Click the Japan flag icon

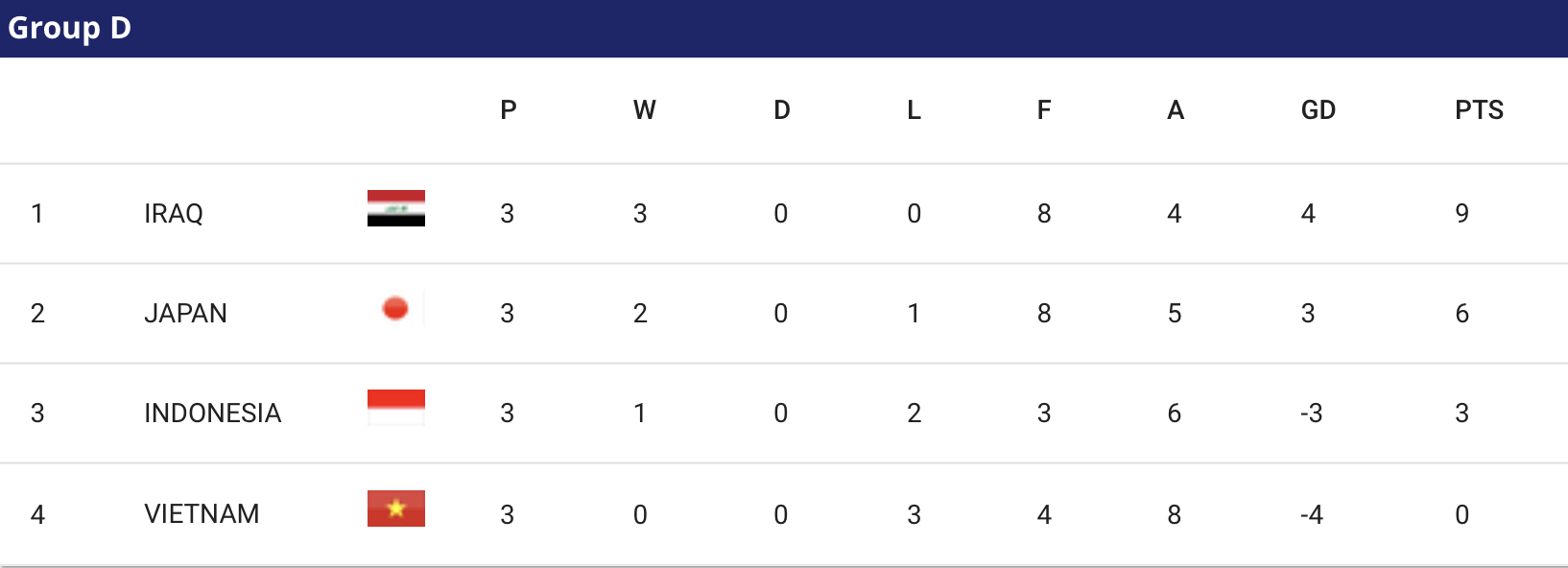click(x=396, y=308)
